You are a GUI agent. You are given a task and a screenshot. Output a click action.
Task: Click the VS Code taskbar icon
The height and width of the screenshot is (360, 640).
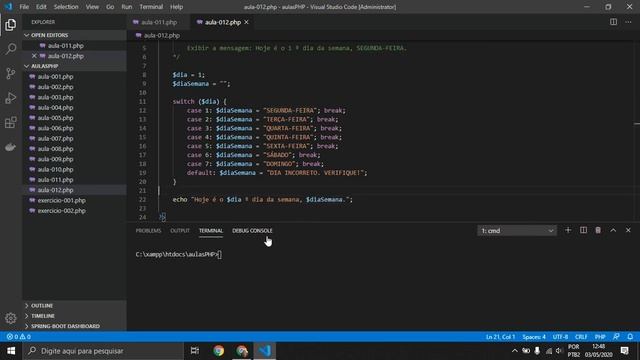click(x=265, y=351)
